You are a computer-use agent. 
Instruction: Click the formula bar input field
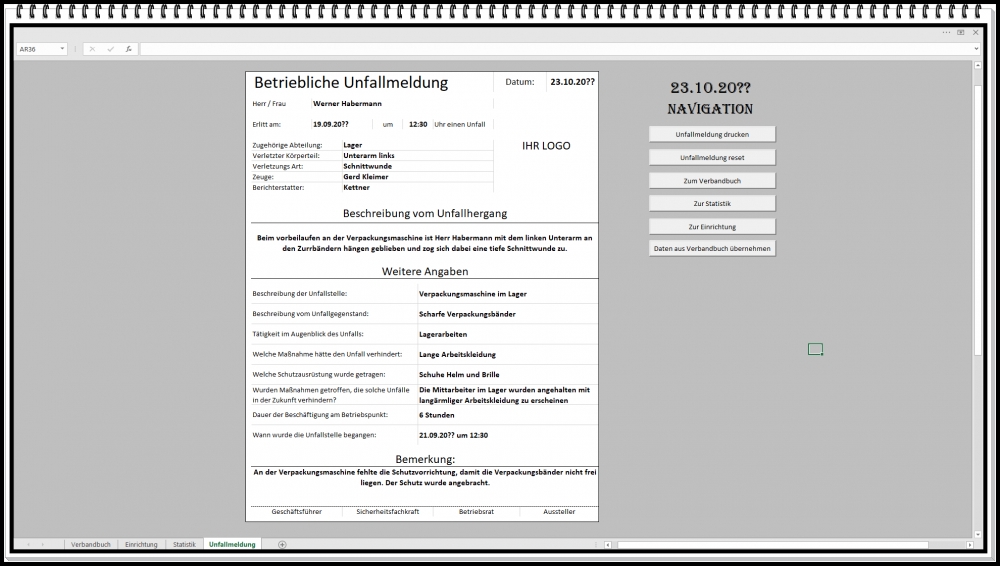[x=550, y=49]
